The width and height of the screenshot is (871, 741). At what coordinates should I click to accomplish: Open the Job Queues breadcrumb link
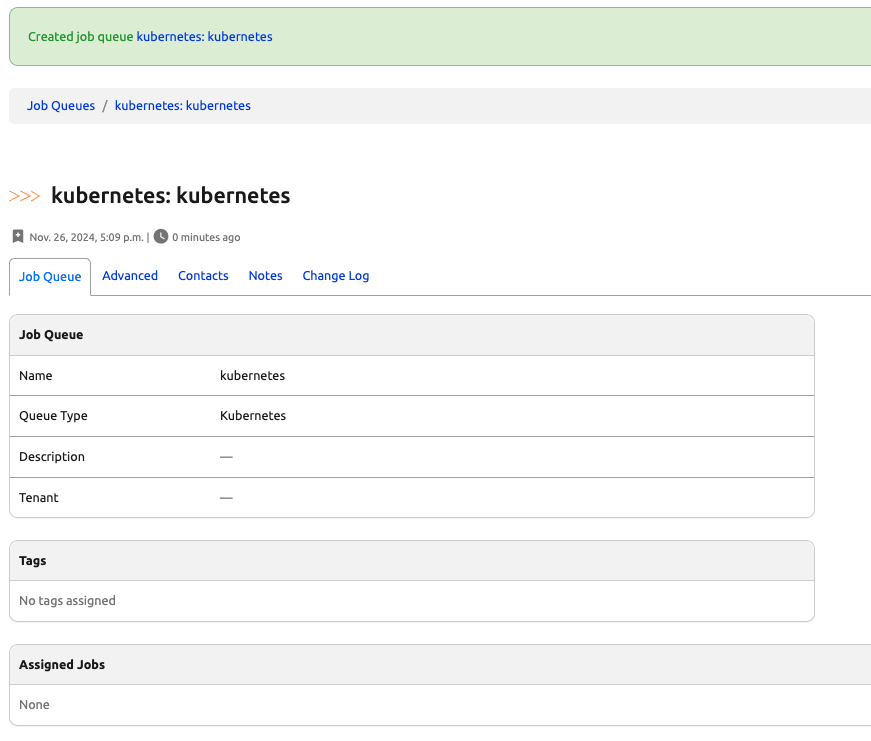coord(61,106)
